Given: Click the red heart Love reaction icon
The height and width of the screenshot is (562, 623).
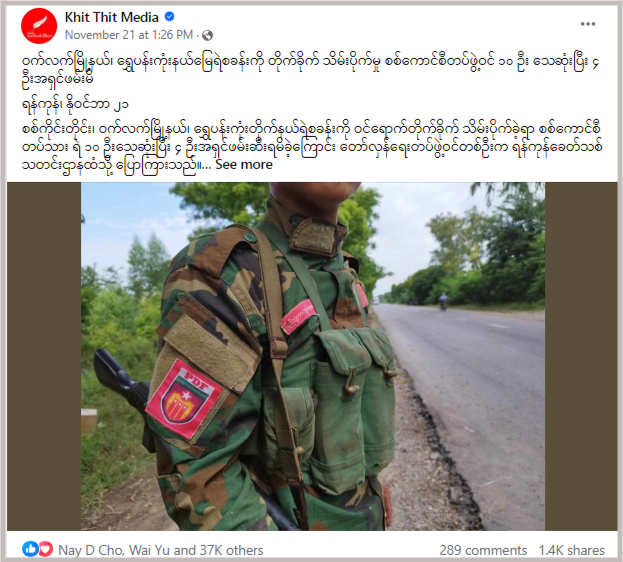Looking at the screenshot, I should coord(44,549).
